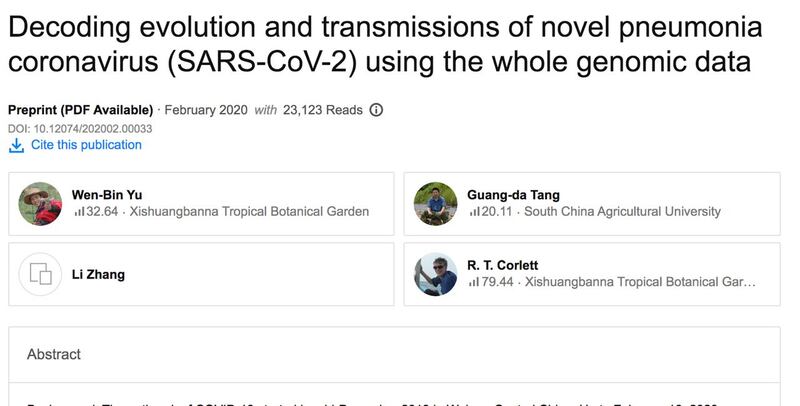This screenshot has width=800, height=406.
Task: Click Wen-Bin Yu's Xishuangbanna Tropical Botanical Garden affiliation
Action: tap(247, 212)
